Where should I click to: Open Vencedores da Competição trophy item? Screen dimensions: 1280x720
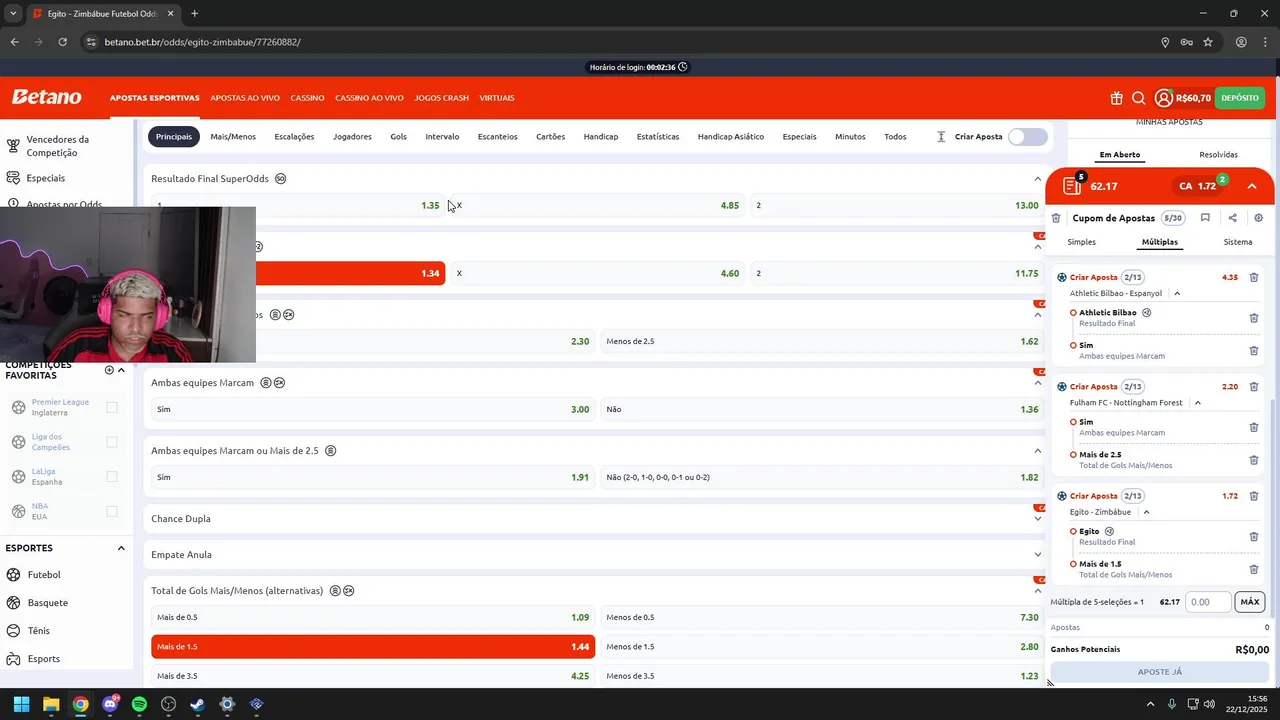coord(57,146)
